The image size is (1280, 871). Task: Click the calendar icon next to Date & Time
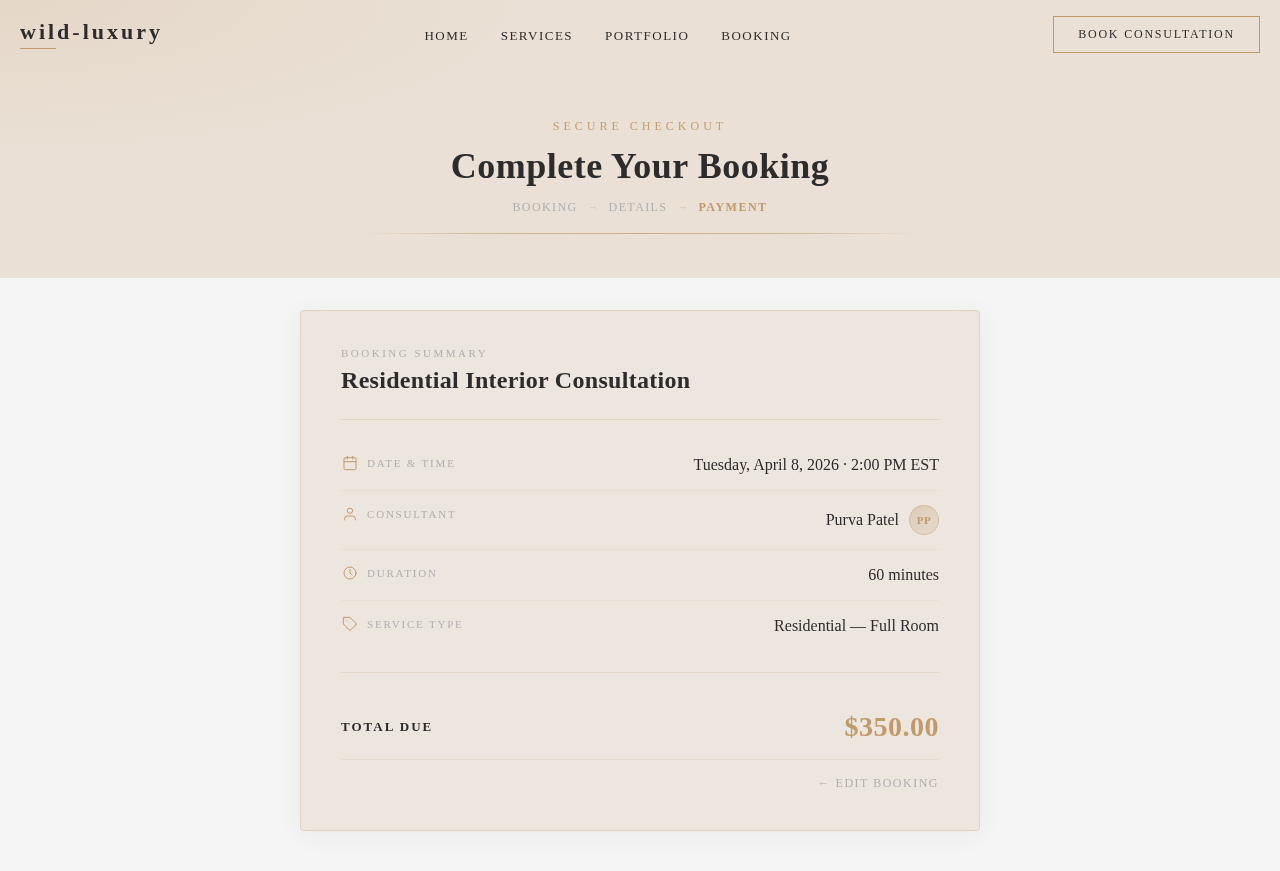(x=350, y=462)
